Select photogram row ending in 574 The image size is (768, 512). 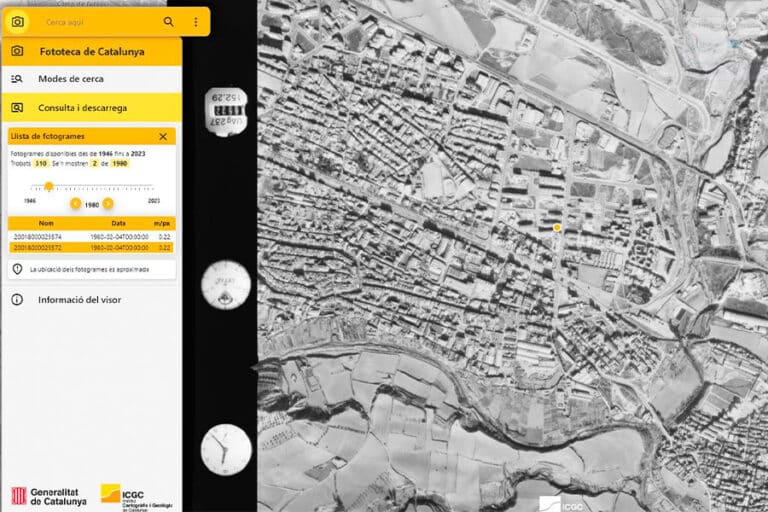pos(46,236)
